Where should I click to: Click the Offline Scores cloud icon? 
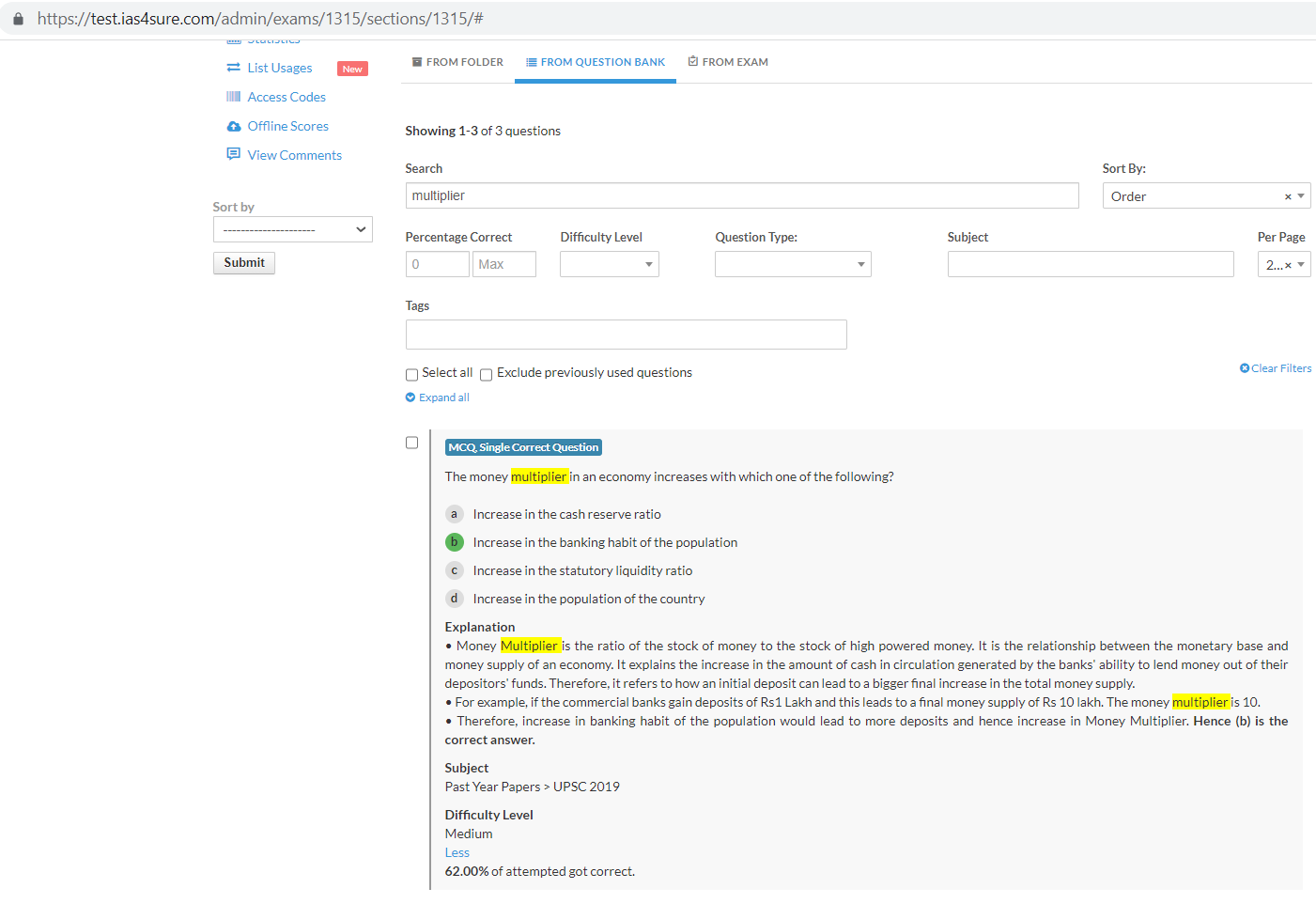(x=233, y=127)
